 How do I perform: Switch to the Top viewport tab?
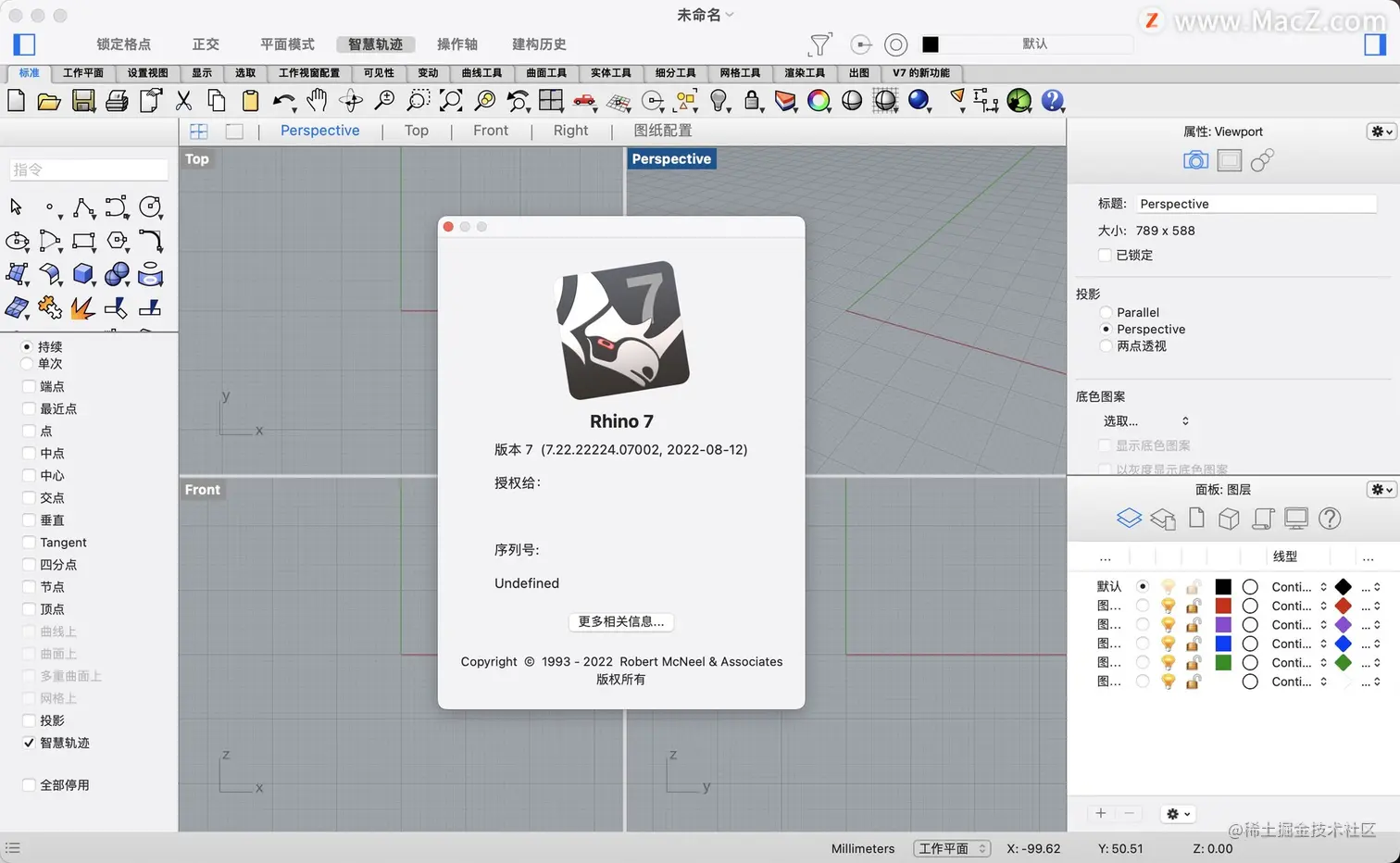[x=417, y=131]
